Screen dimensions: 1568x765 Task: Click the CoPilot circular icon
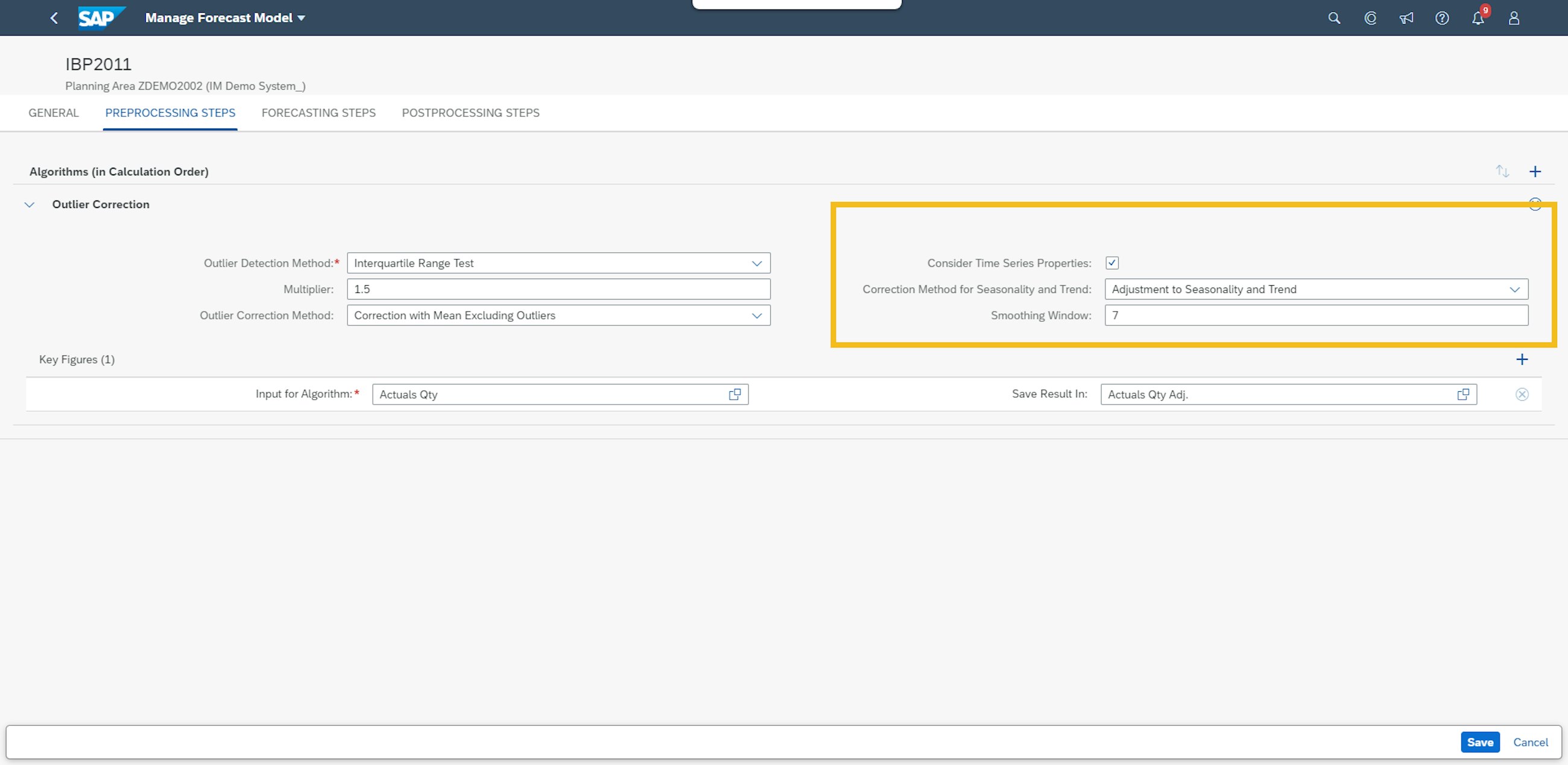click(x=1370, y=18)
